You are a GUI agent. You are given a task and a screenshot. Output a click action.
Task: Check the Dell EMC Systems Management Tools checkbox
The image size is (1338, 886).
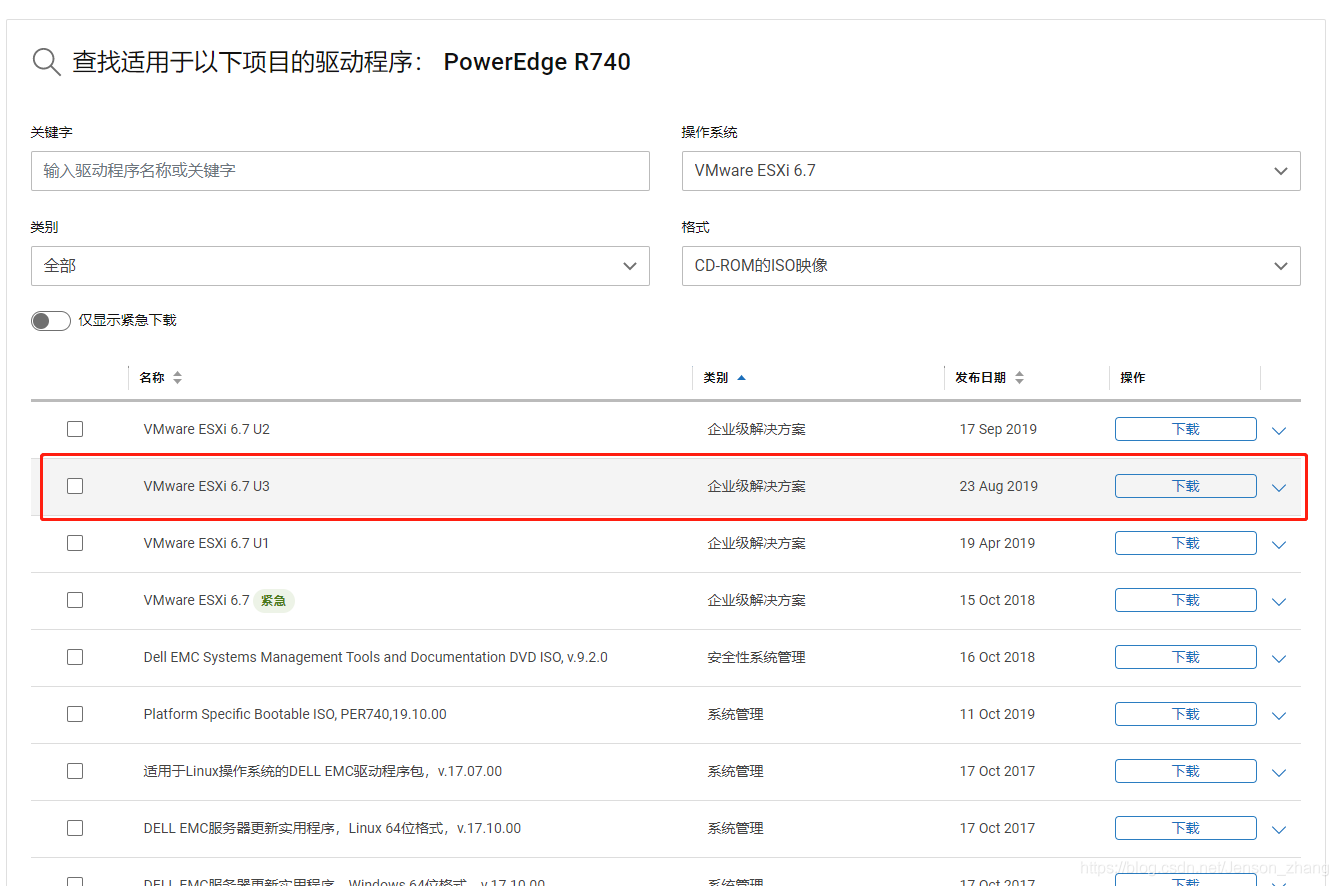point(75,657)
